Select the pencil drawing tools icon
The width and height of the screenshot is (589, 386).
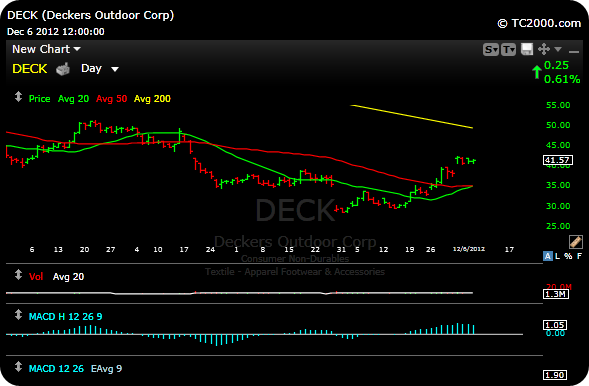(575, 242)
